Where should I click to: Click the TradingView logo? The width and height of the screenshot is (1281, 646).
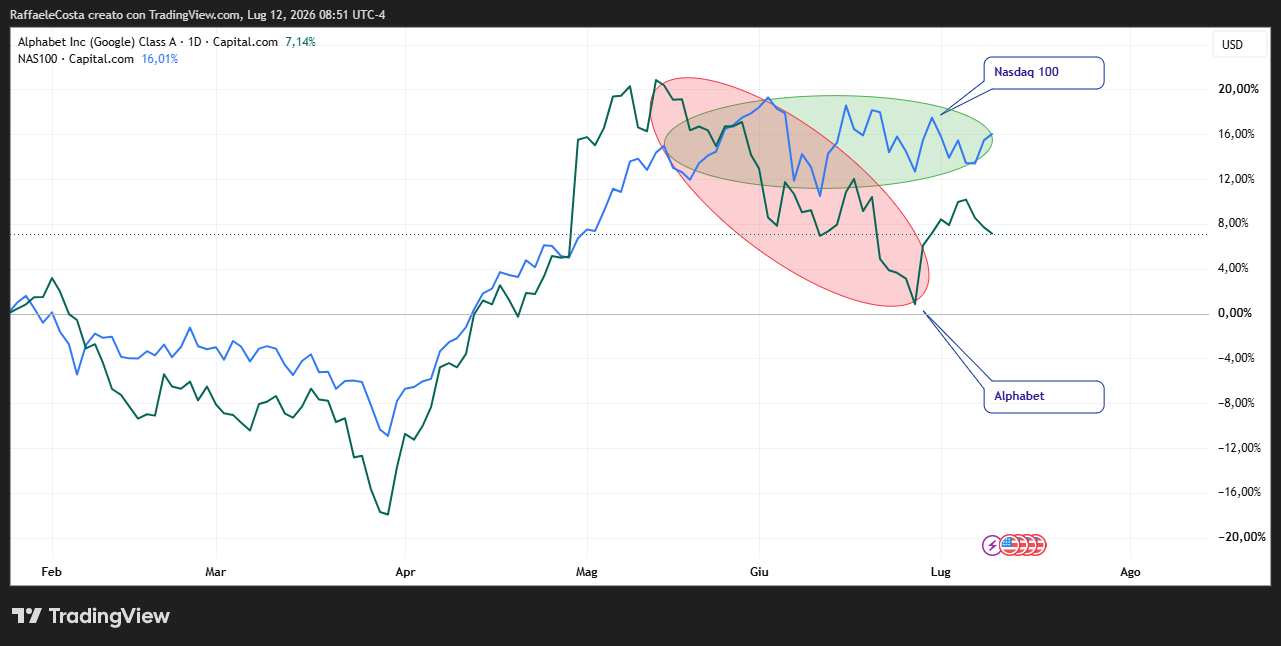point(90,616)
